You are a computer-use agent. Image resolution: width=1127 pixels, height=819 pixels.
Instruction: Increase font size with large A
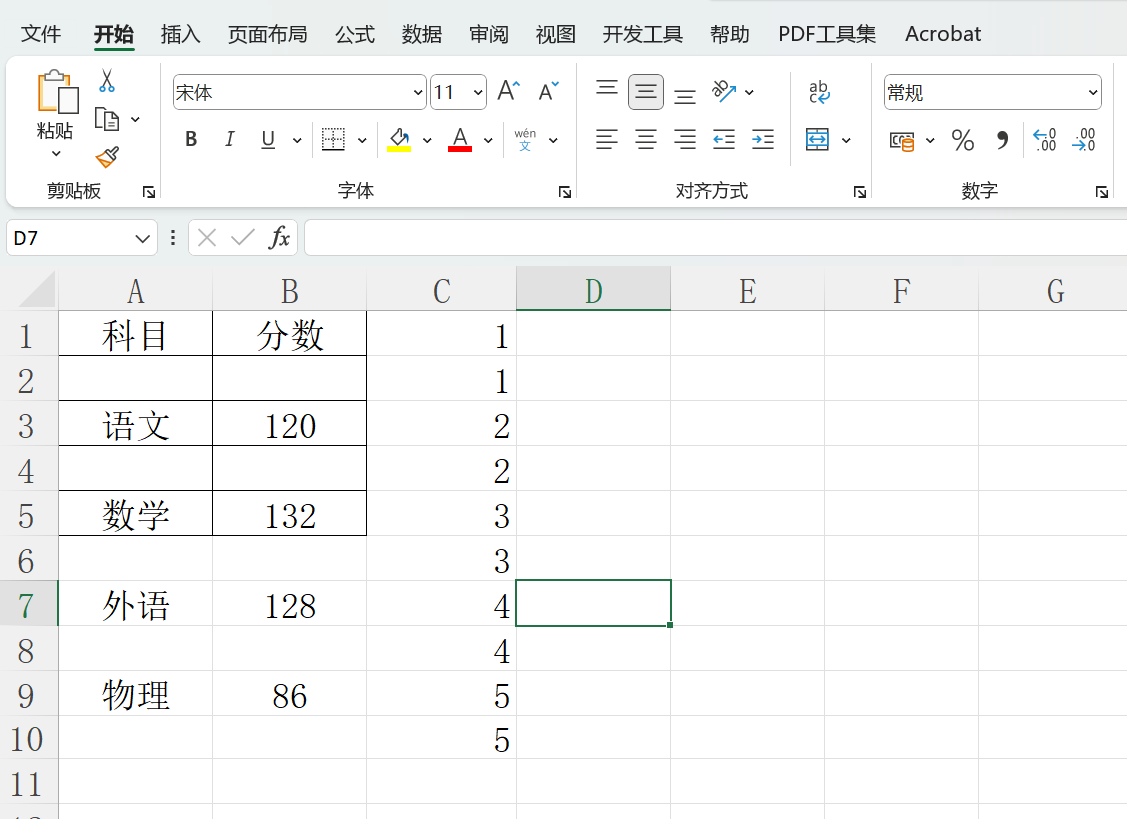click(x=509, y=91)
